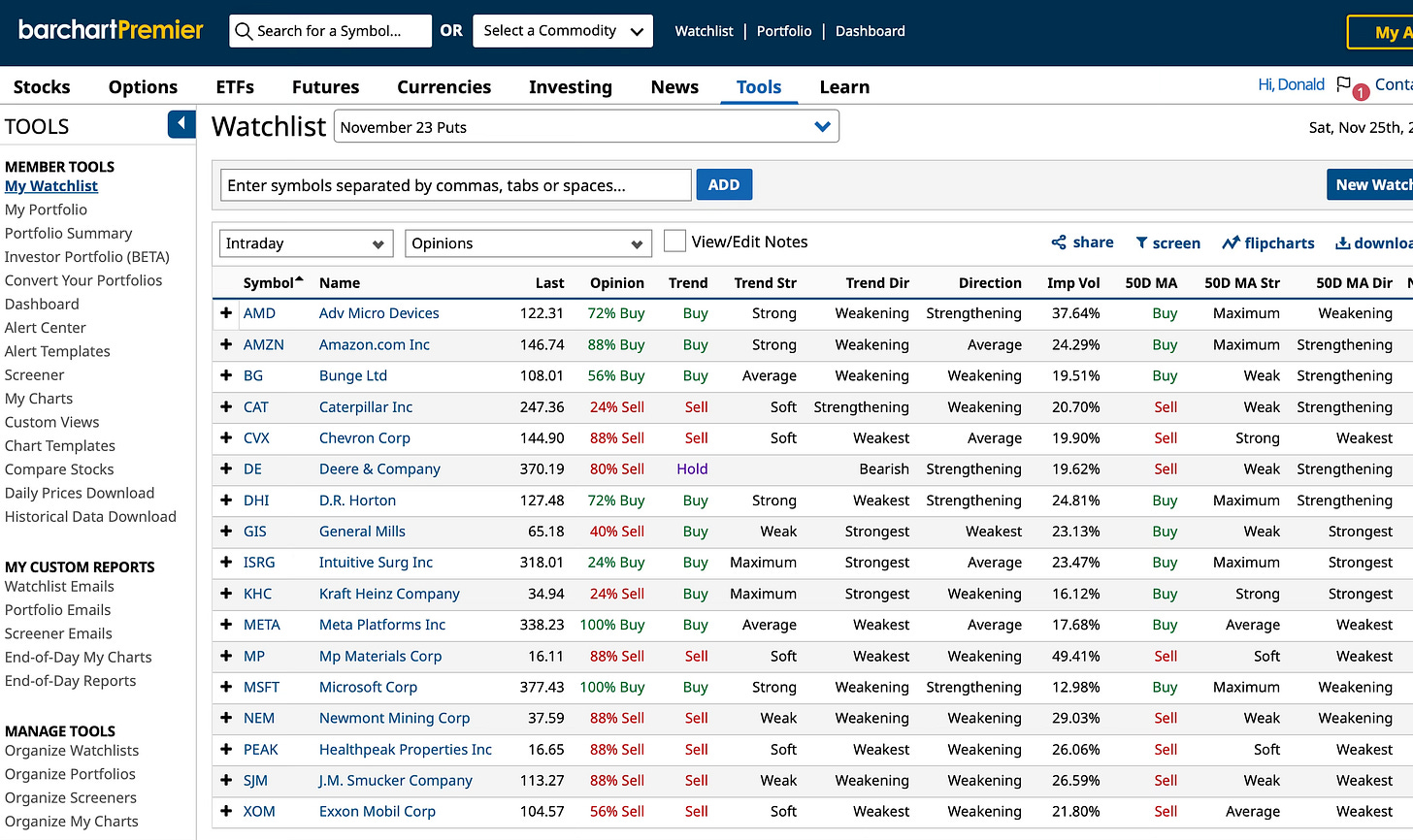Click the New Watchlist button
This screenshot has width=1413, height=840.
point(1369,184)
